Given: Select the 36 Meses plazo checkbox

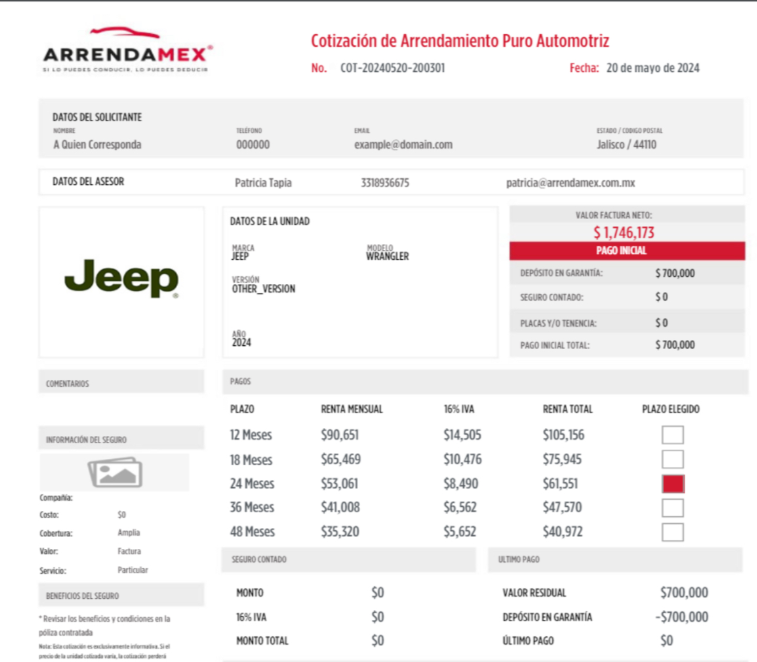Looking at the screenshot, I should point(673,508).
